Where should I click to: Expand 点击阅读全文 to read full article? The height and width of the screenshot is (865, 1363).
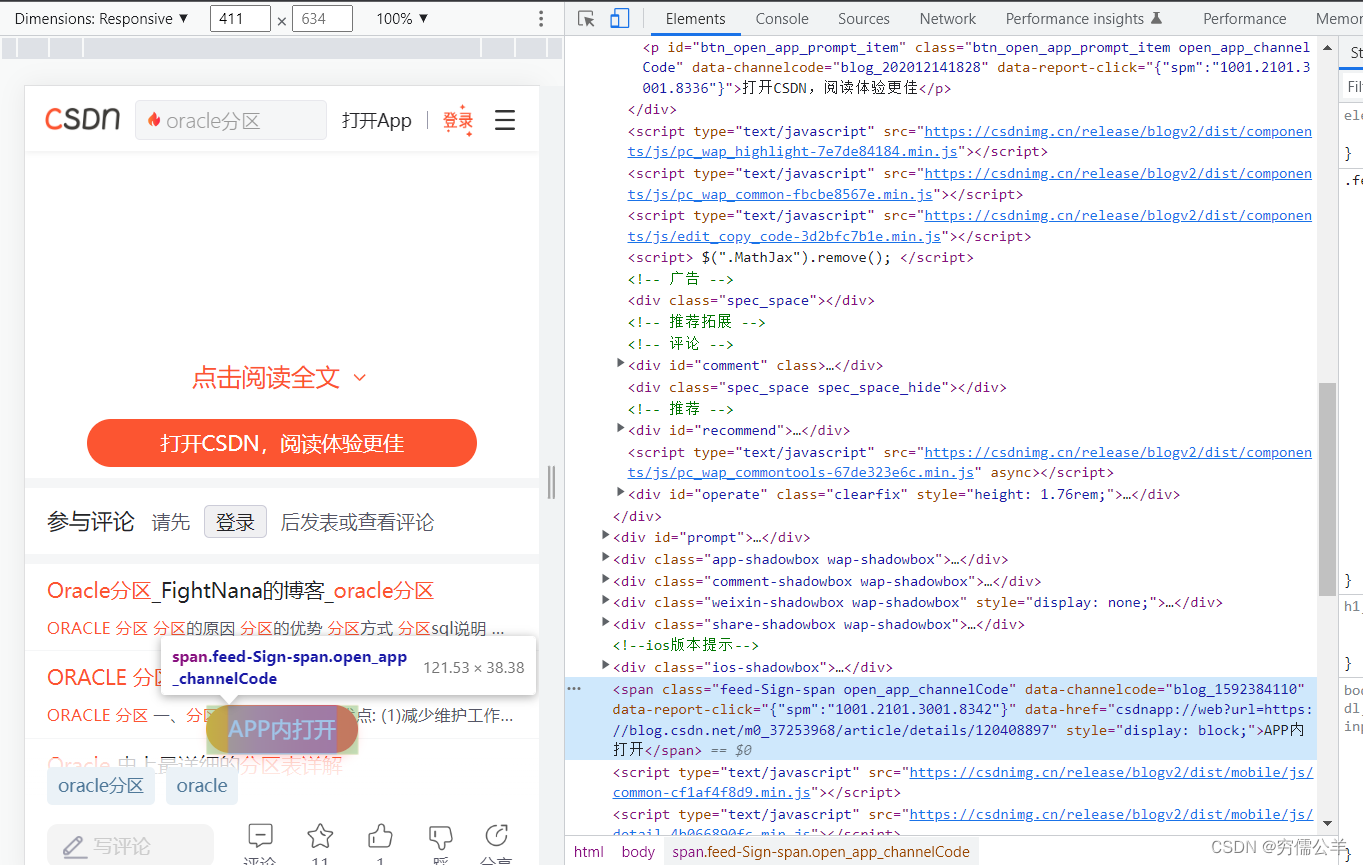[280, 378]
